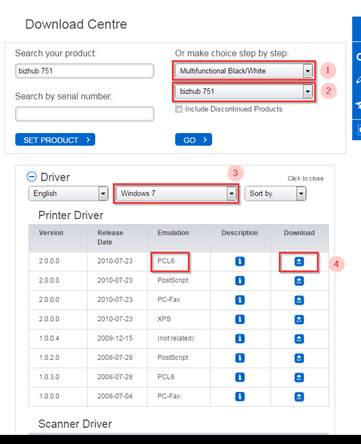Download the PostScript 1.0.2.0 printer driver
This screenshot has height=444, width=361.
(x=299, y=358)
